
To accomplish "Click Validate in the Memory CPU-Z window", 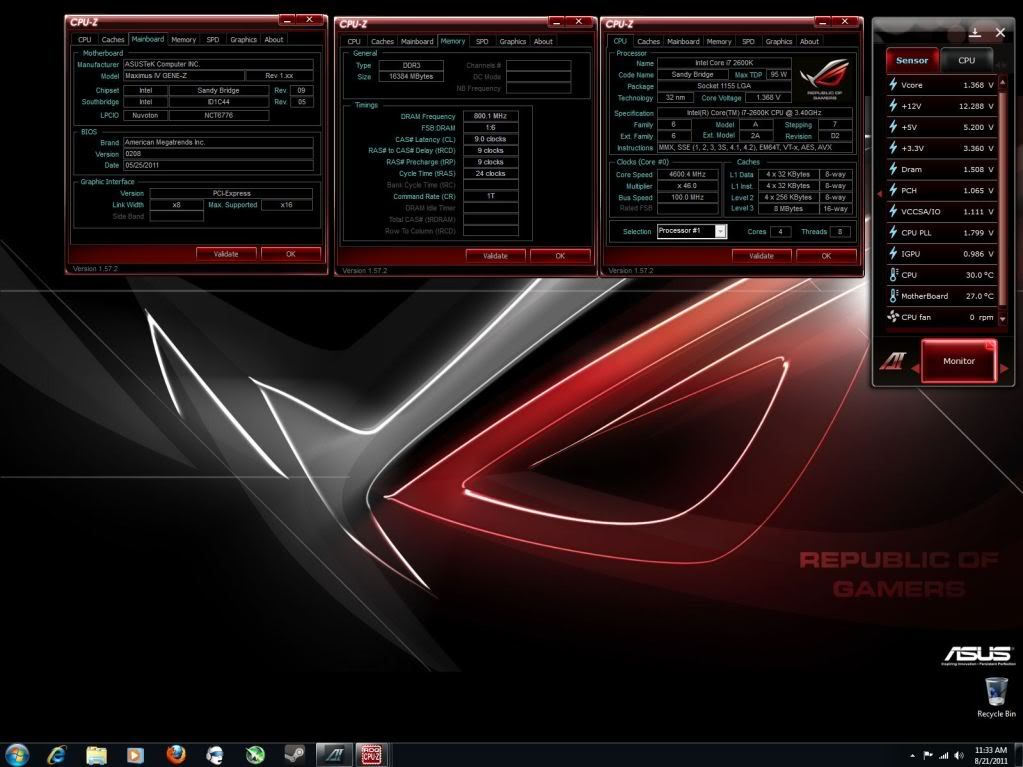I will pyautogui.click(x=495, y=256).
